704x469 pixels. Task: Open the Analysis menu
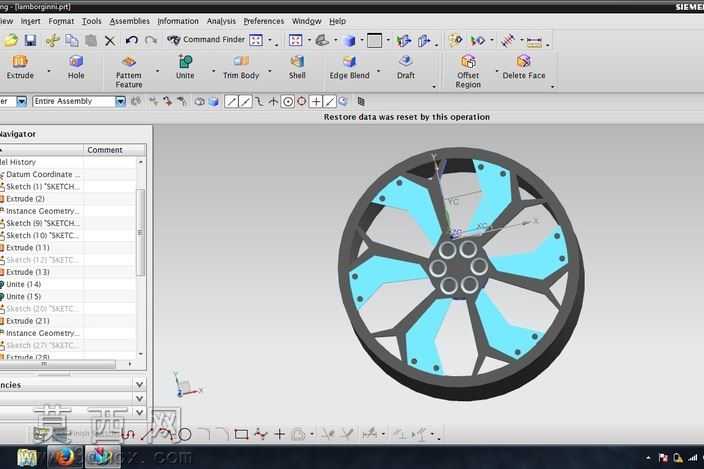221,21
